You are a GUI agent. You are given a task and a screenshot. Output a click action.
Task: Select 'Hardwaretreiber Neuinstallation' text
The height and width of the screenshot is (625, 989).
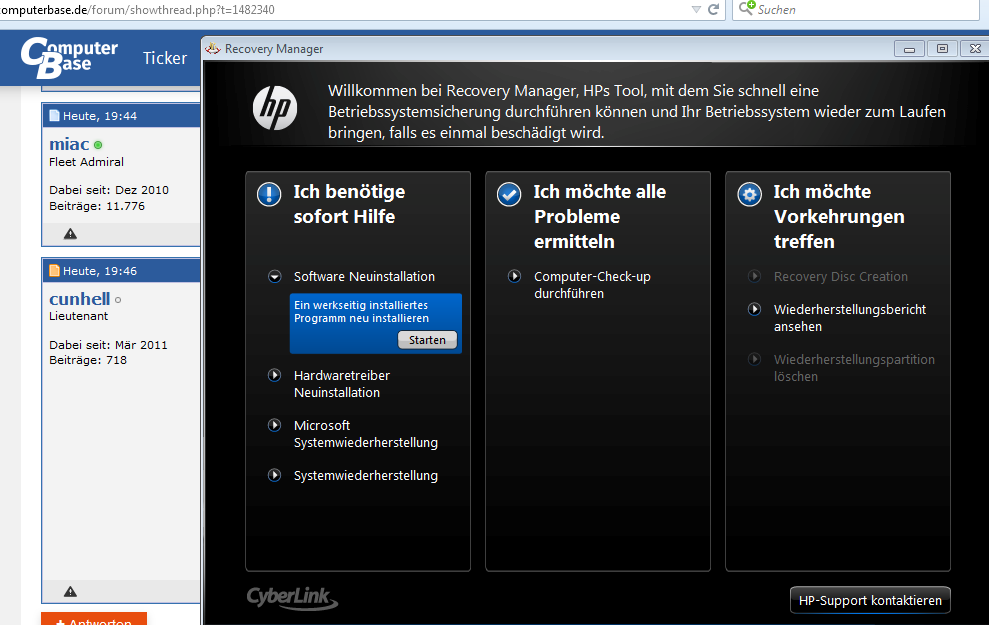point(342,384)
